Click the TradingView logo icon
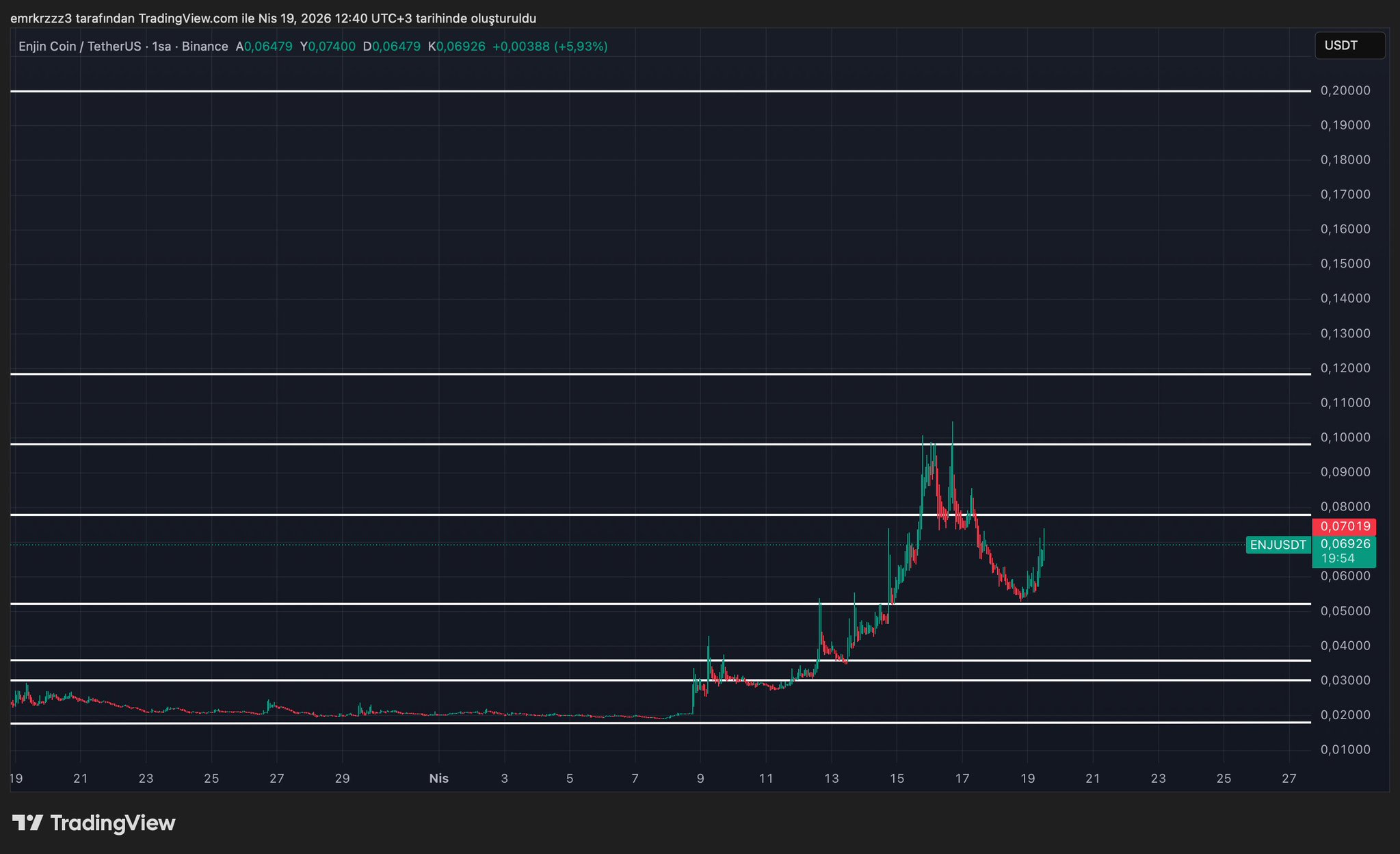 (28, 823)
